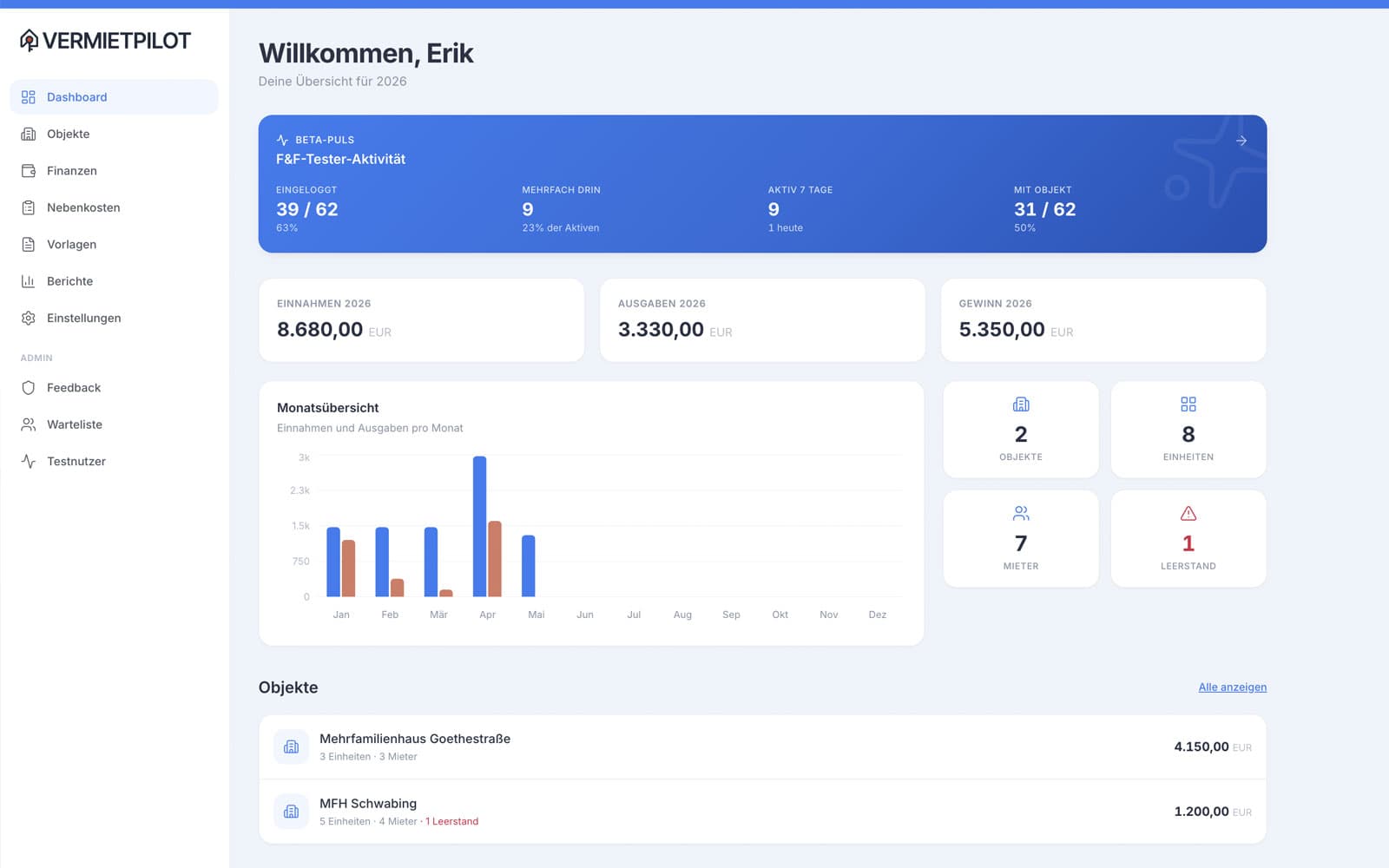Click the F&F-Tester-Aktivität banner title
The height and width of the screenshot is (868, 1389).
coord(340,159)
